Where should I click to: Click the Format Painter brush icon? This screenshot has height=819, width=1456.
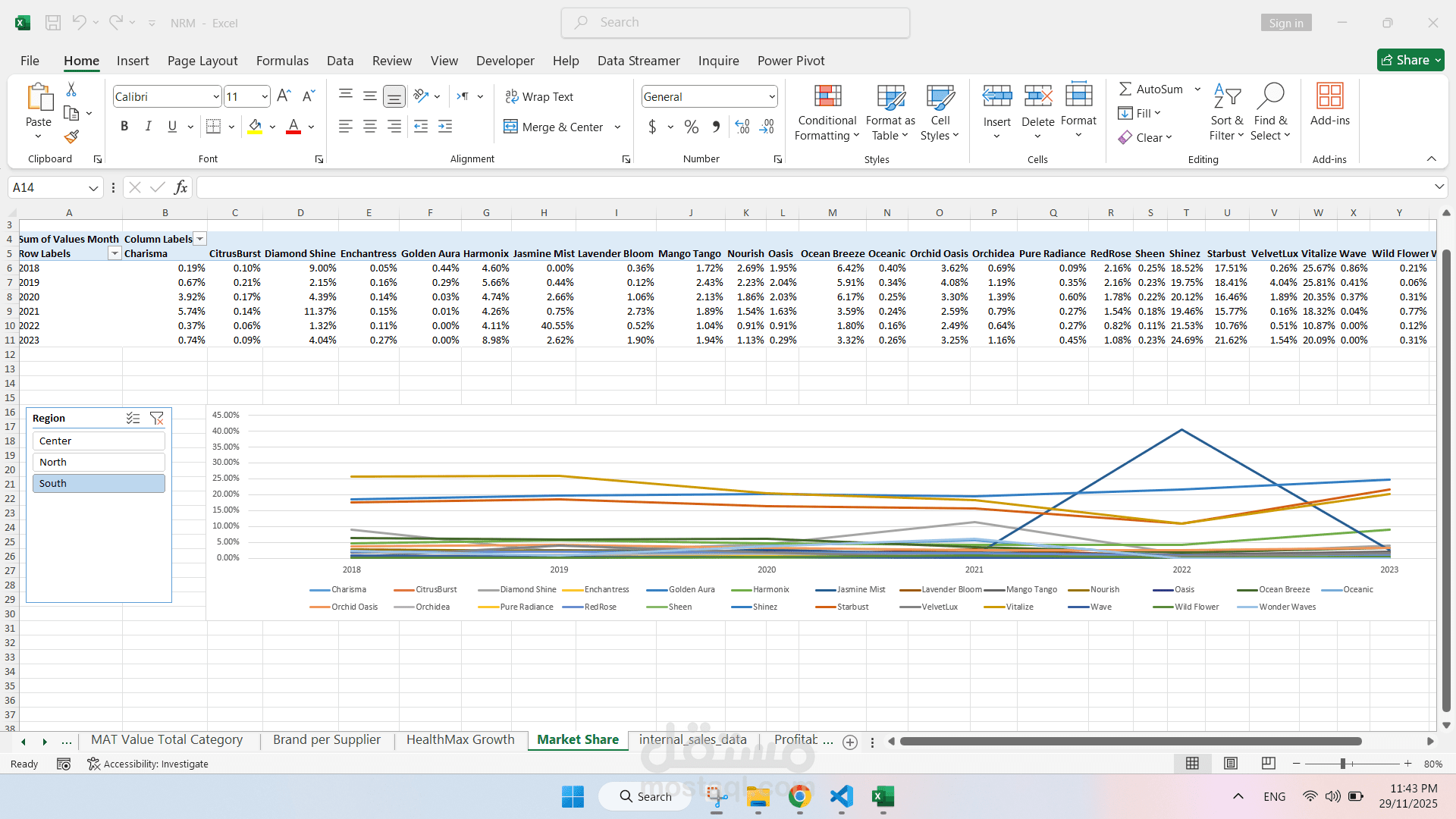71,136
